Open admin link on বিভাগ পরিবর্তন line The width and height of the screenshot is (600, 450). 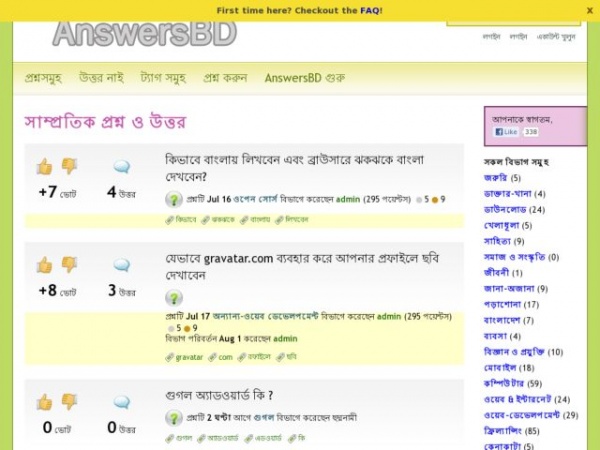click(285, 339)
